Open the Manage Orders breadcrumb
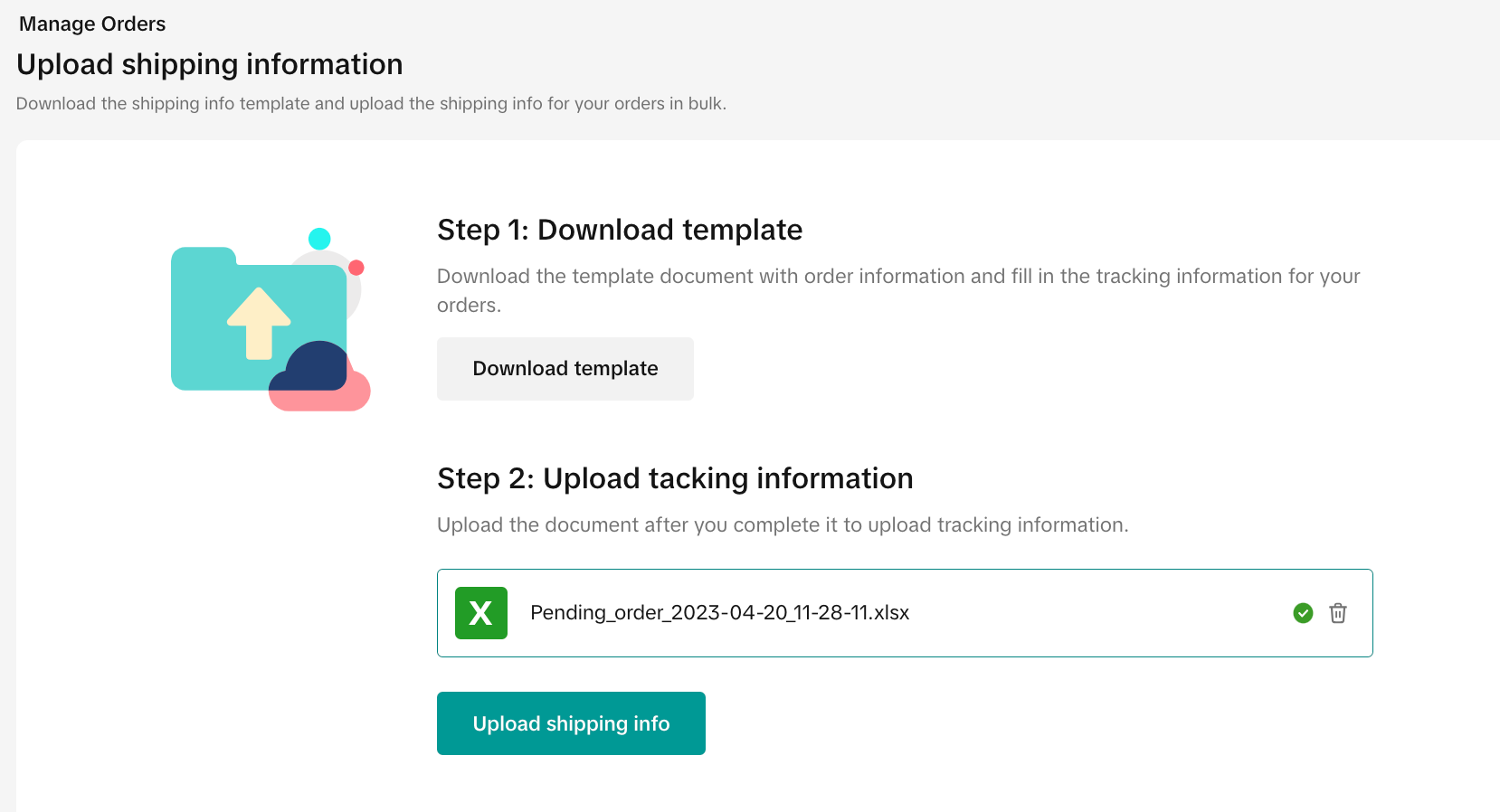Viewport: 1500px width, 812px height. coord(92,24)
